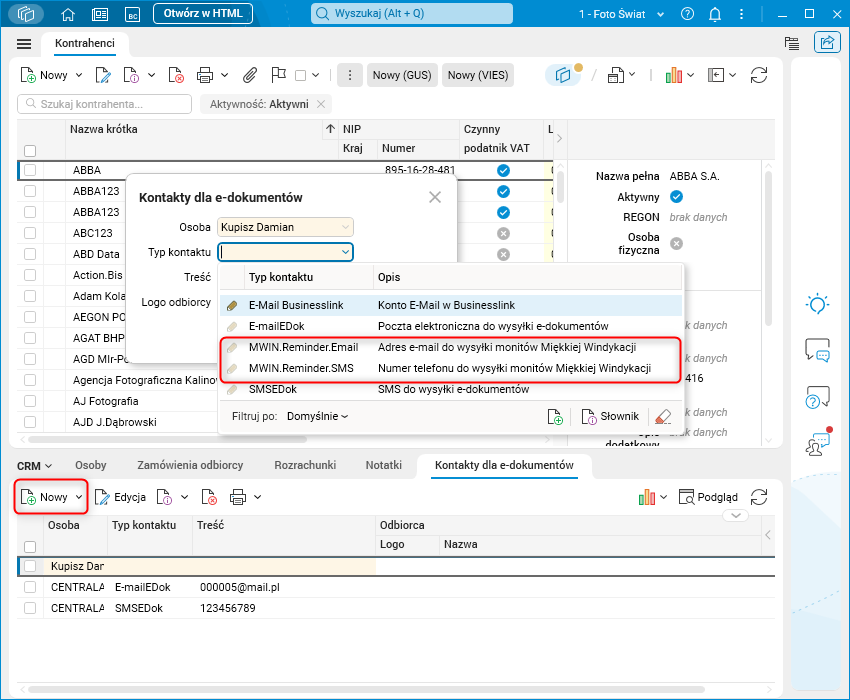Open the consultant contact icon in sidebar
This screenshot has width=850, height=700.
pyautogui.click(x=817, y=442)
